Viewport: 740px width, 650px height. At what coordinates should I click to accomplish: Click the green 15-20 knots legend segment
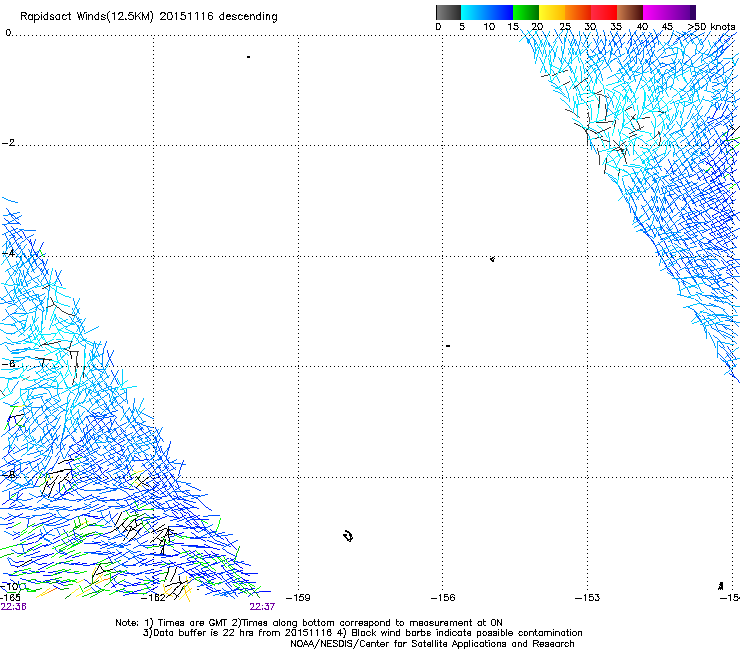(x=526, y=12)
